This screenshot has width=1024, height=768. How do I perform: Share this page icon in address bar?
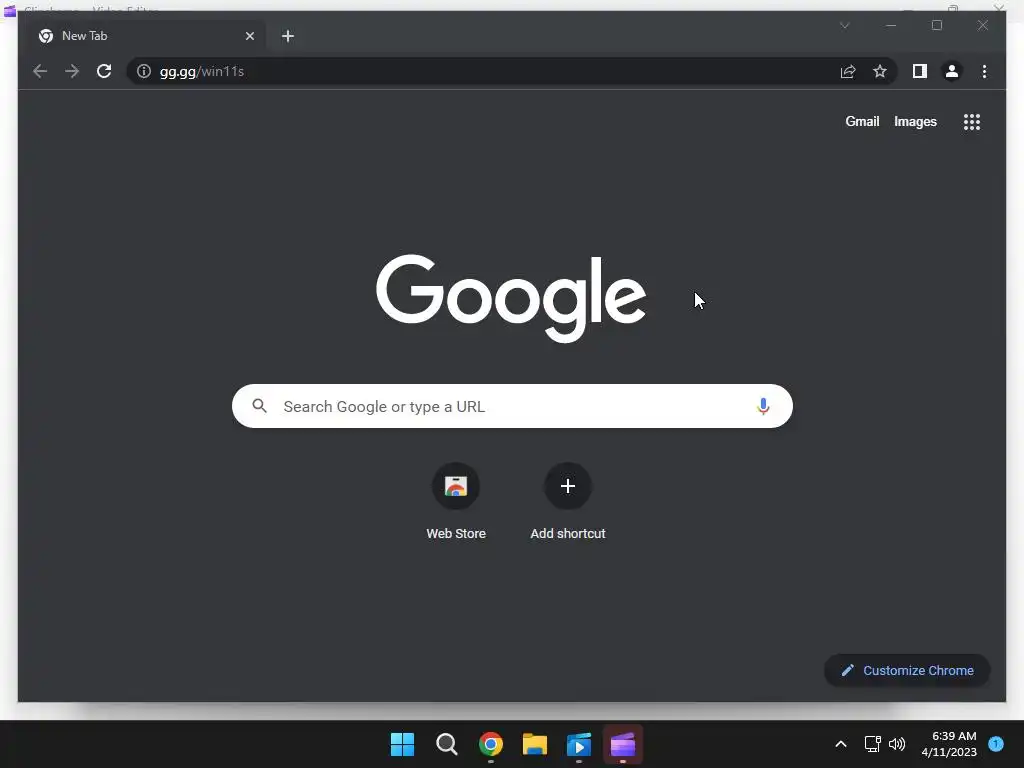[848, 71]
